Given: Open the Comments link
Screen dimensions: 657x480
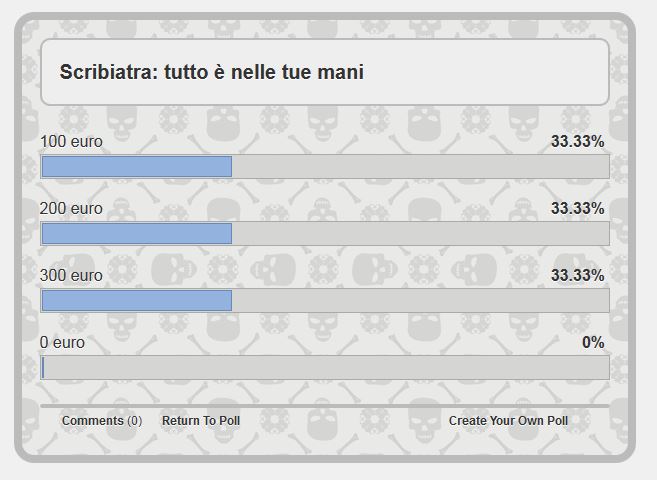Looking at the screenshot, I should click(x=93, y=421).
